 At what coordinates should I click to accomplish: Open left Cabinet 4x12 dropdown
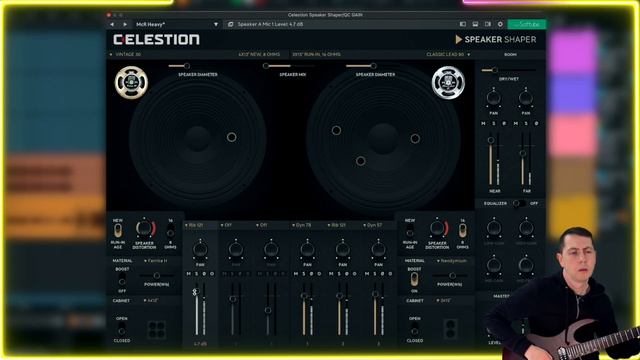point(151,300)
